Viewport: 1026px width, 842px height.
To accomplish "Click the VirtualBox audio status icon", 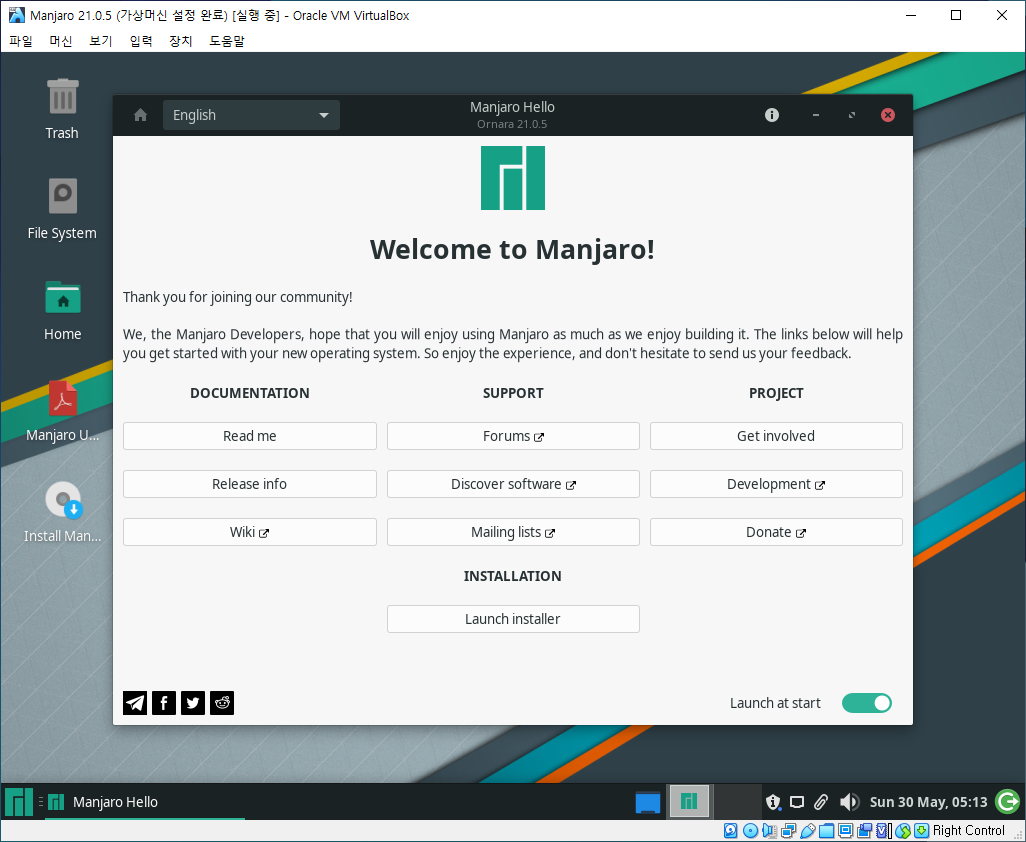I will (x=770, y=831).
